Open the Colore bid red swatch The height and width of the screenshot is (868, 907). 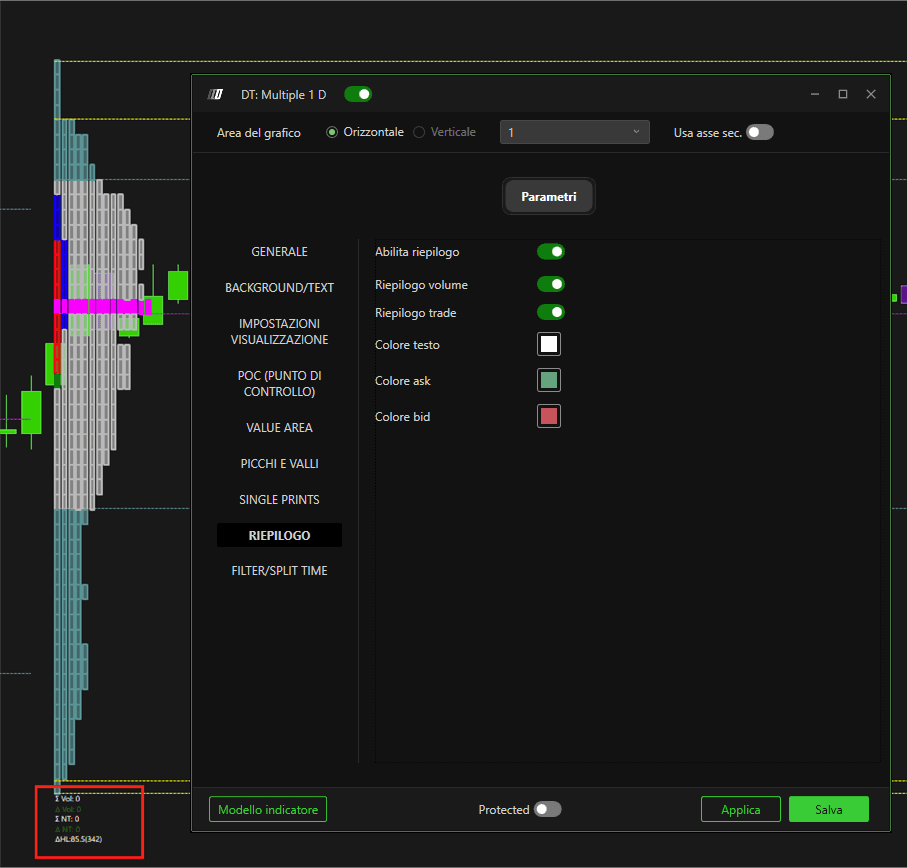(x=548, y=416)
